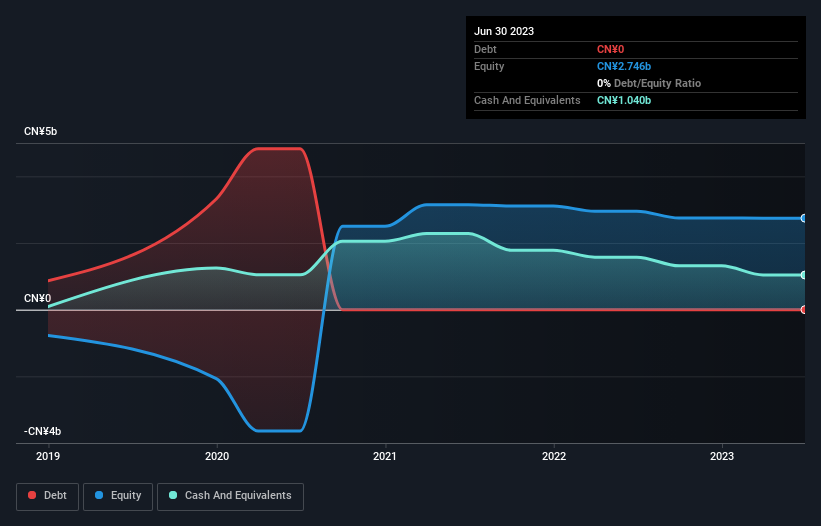The image size is (821, 526).
Task: Select the 2022 x-axis label
Action: (x=554, y=456)
